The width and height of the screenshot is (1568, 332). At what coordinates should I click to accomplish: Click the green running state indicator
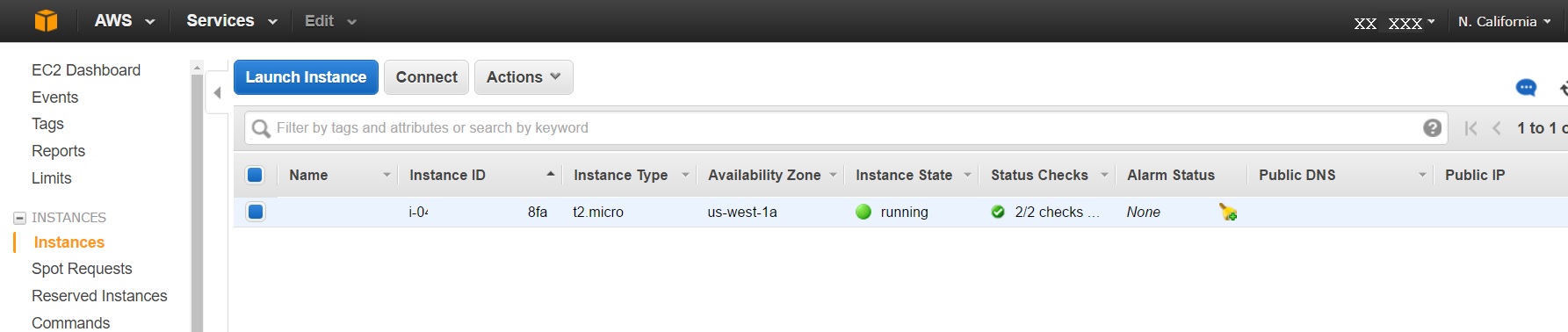click(x=863, y=212)
